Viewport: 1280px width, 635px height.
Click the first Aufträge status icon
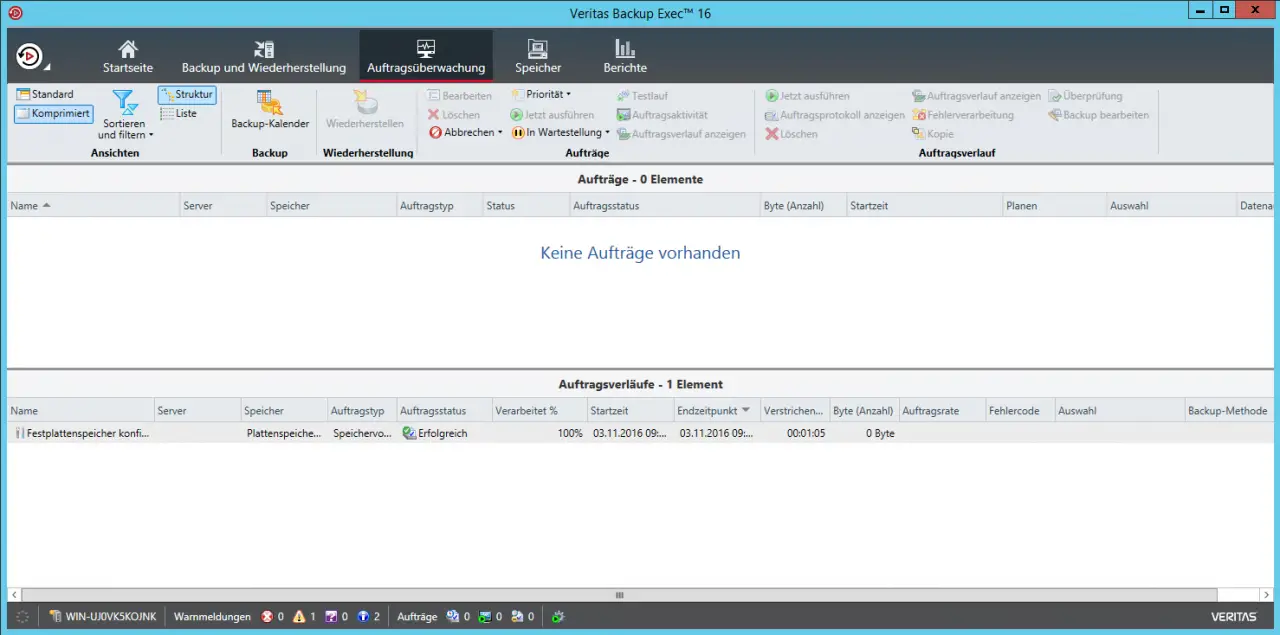click(453, 617)
